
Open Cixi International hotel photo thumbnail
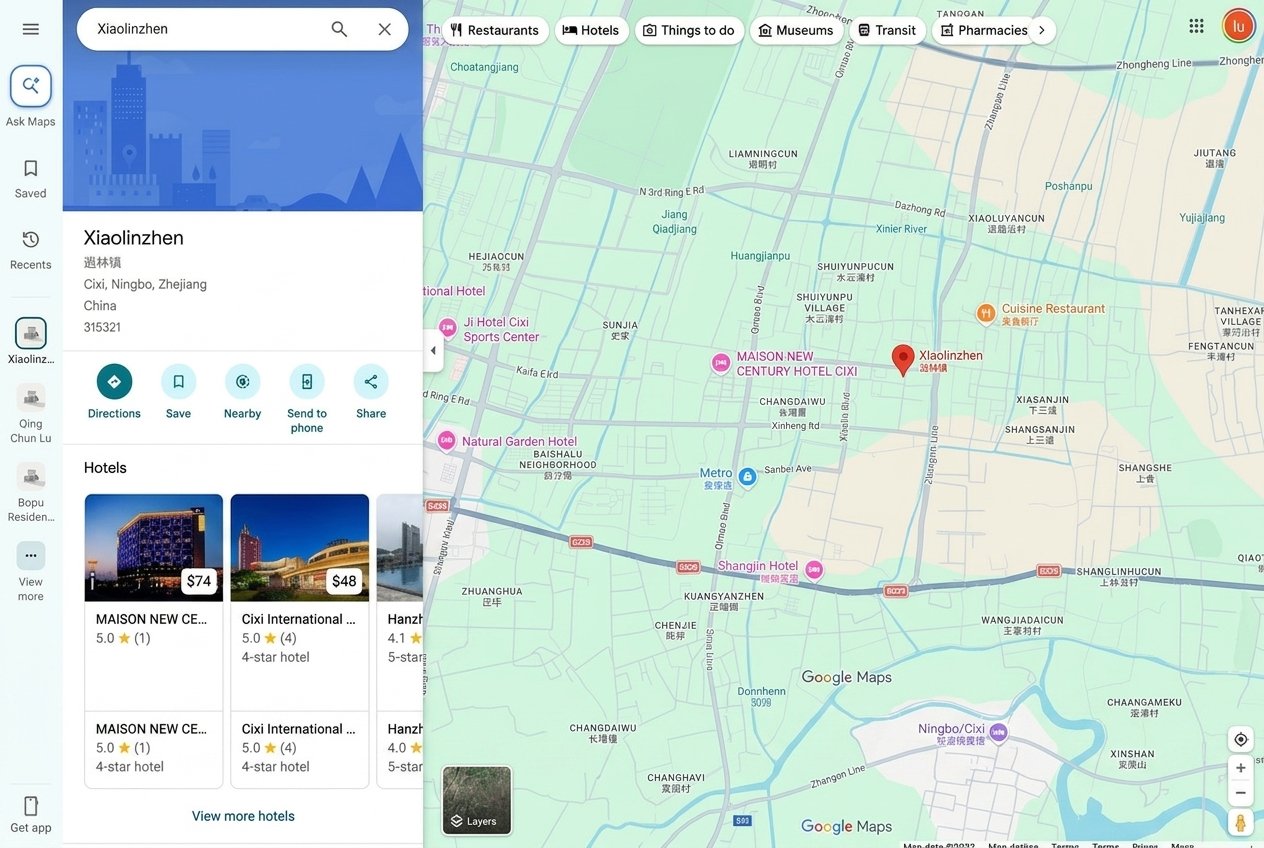(x=300, y=548)
